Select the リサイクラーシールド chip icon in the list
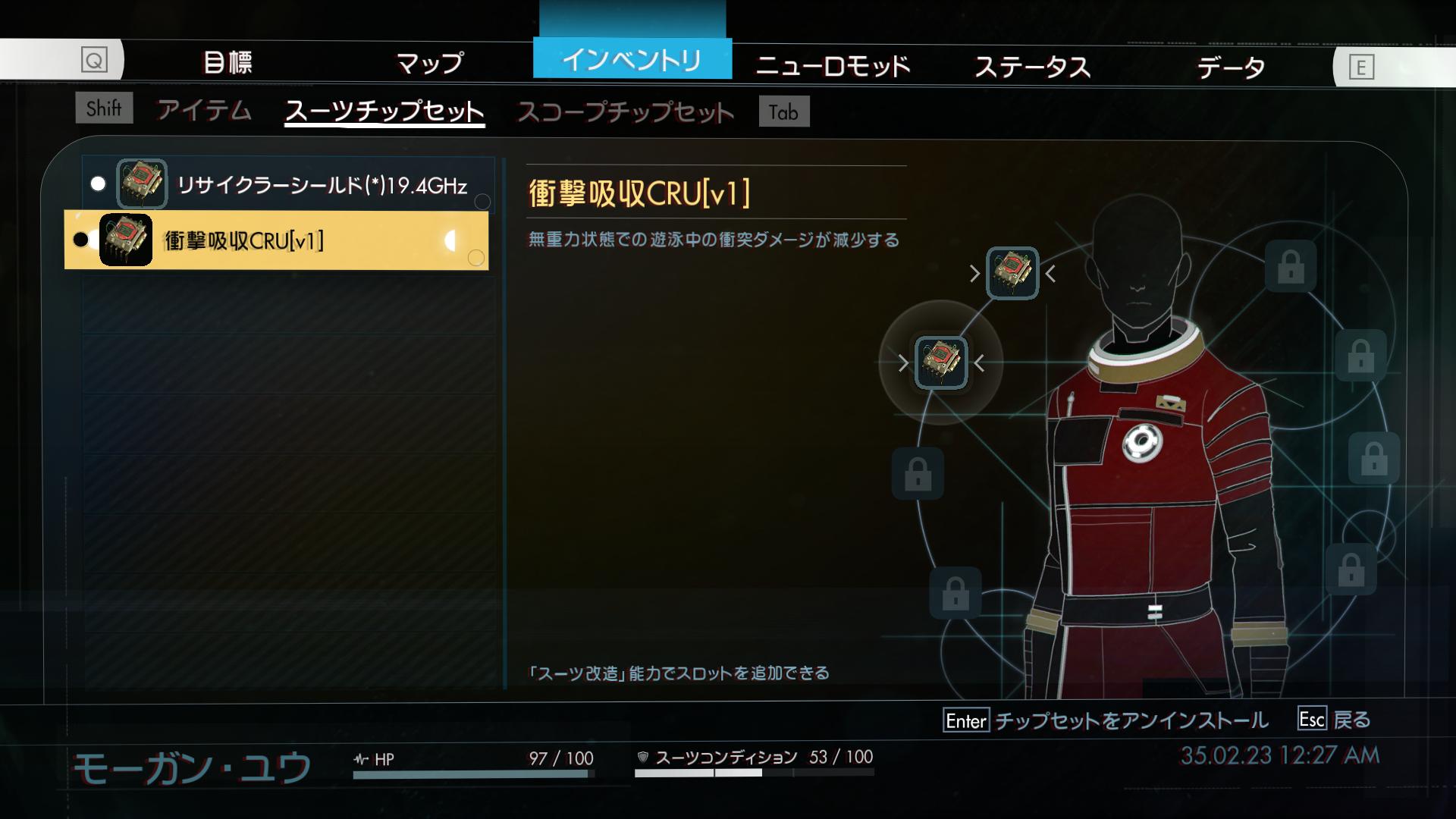 click(142, 184)
